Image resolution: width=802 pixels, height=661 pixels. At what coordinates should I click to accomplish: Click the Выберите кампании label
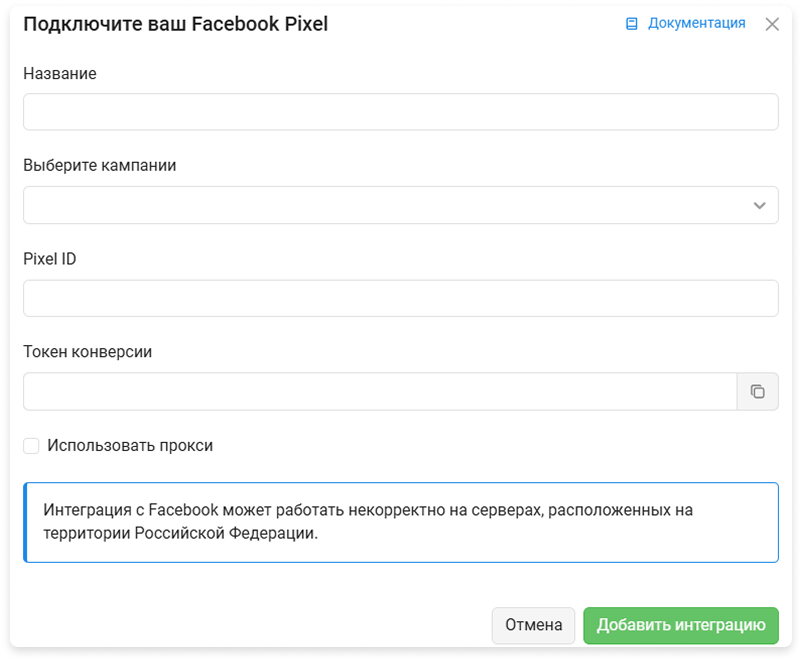[100, 166]
